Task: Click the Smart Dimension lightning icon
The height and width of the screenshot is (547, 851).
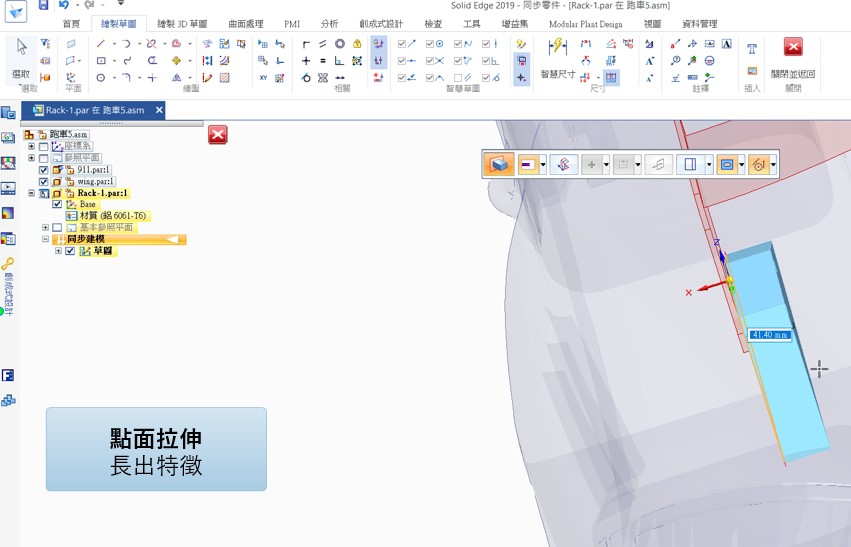Action: pyautogui.click(x=557, y=47)
